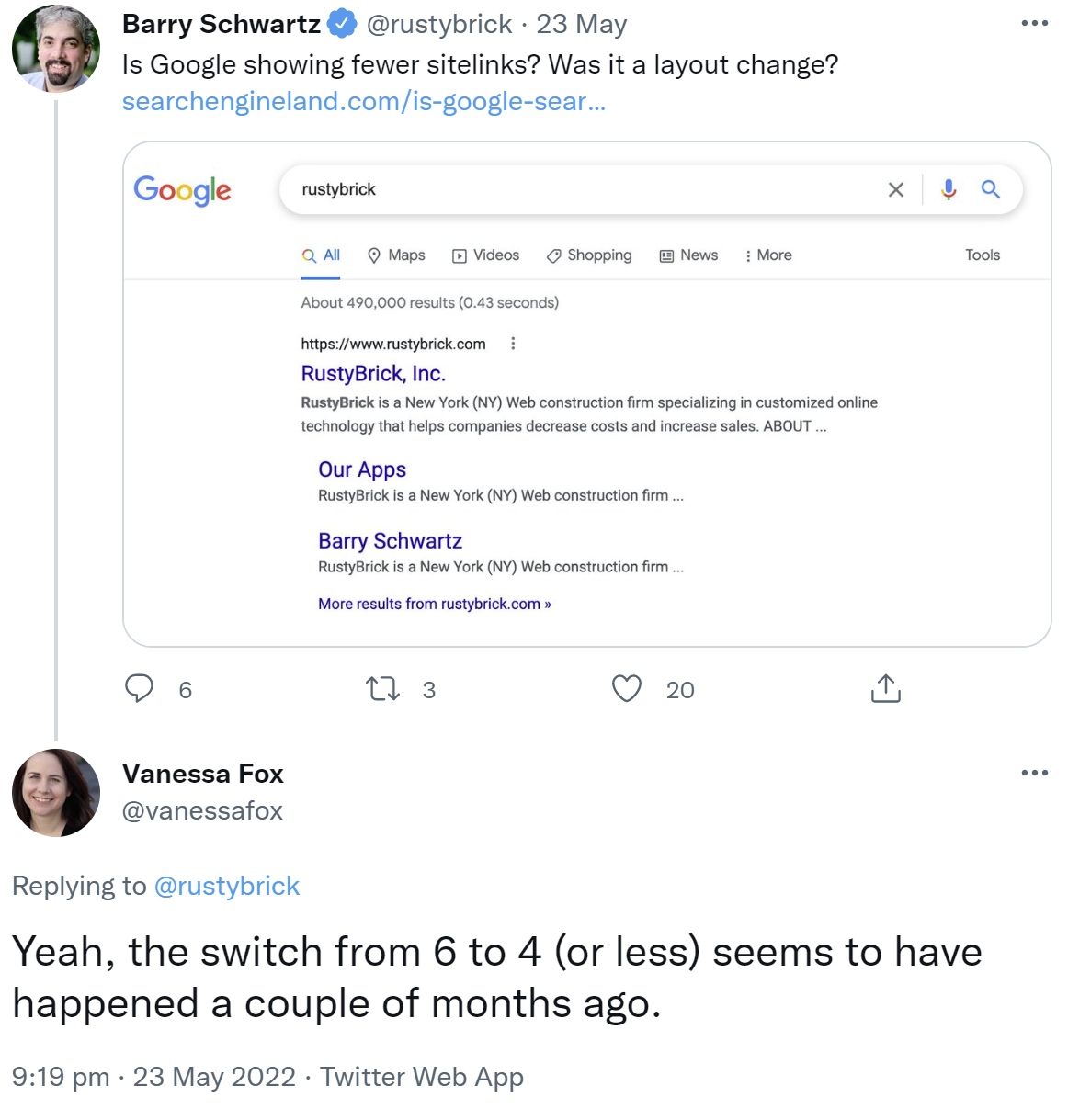The width and height of the screenshot is (1068, 1120).
Task: Click the Tools option in search results
Action: 982,255
